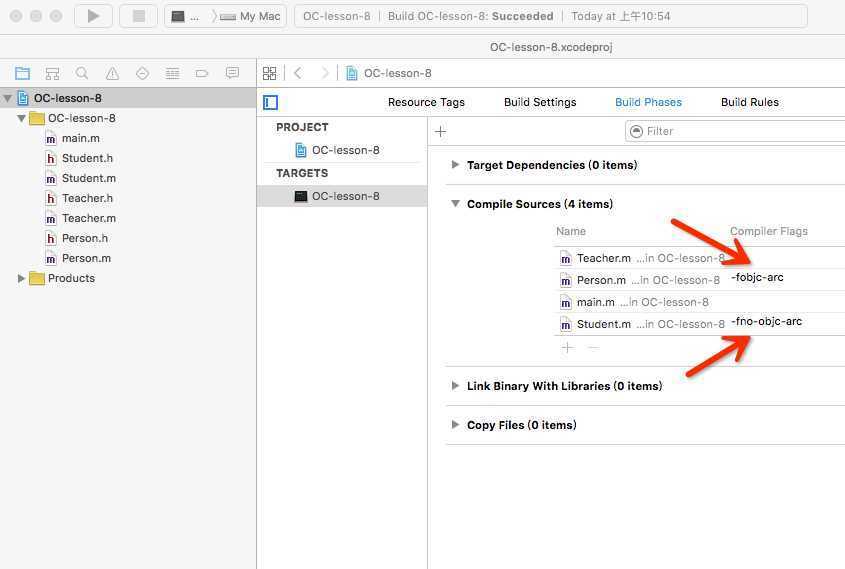Select main.m row in Compile Sources
This screenshot has width=845, height=569.
pos(699,302)
